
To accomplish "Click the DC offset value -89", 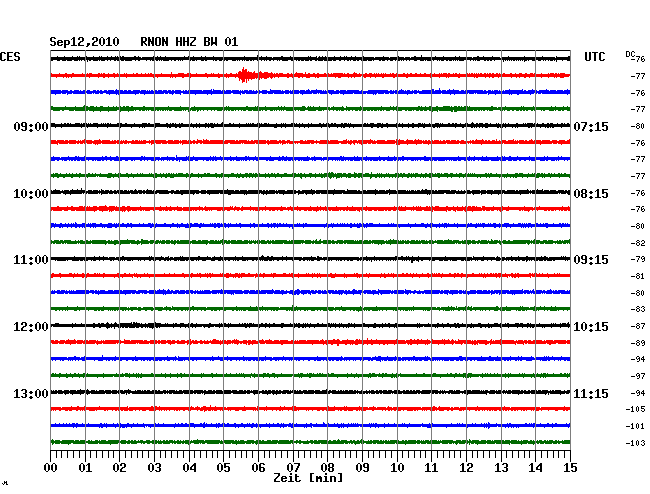I will pos(638,344).
